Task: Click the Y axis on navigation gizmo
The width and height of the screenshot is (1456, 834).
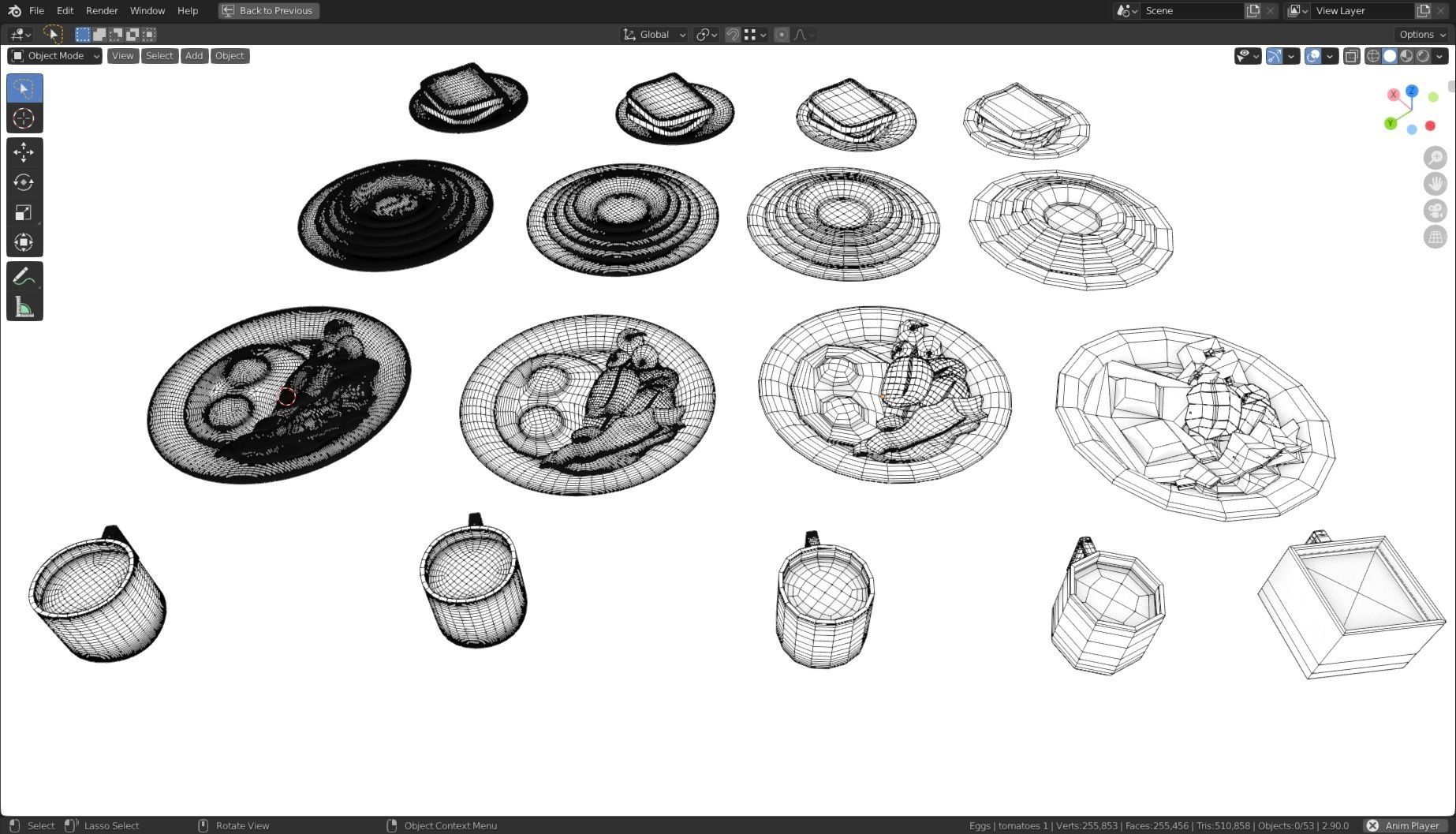Action: pyautogui.click(x=1391, y=123)
